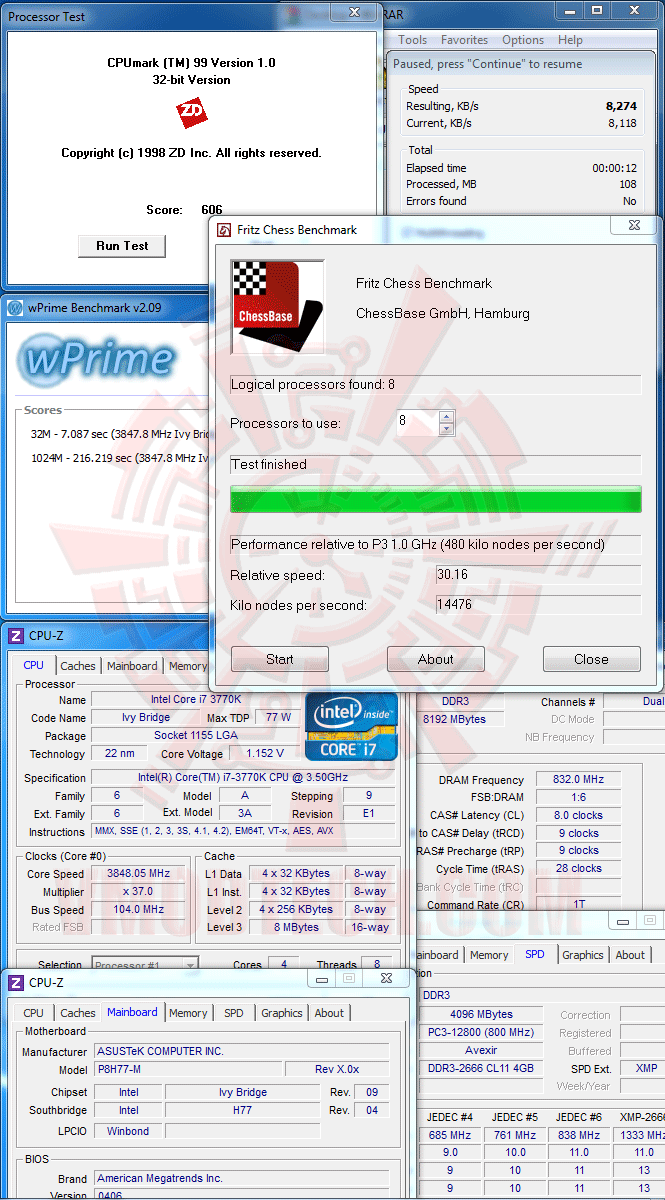Click the SPD module manufacturer Avexir
Image resolution: width=665 pixels, height=1200 pixels.
(x=481, y=1050)
